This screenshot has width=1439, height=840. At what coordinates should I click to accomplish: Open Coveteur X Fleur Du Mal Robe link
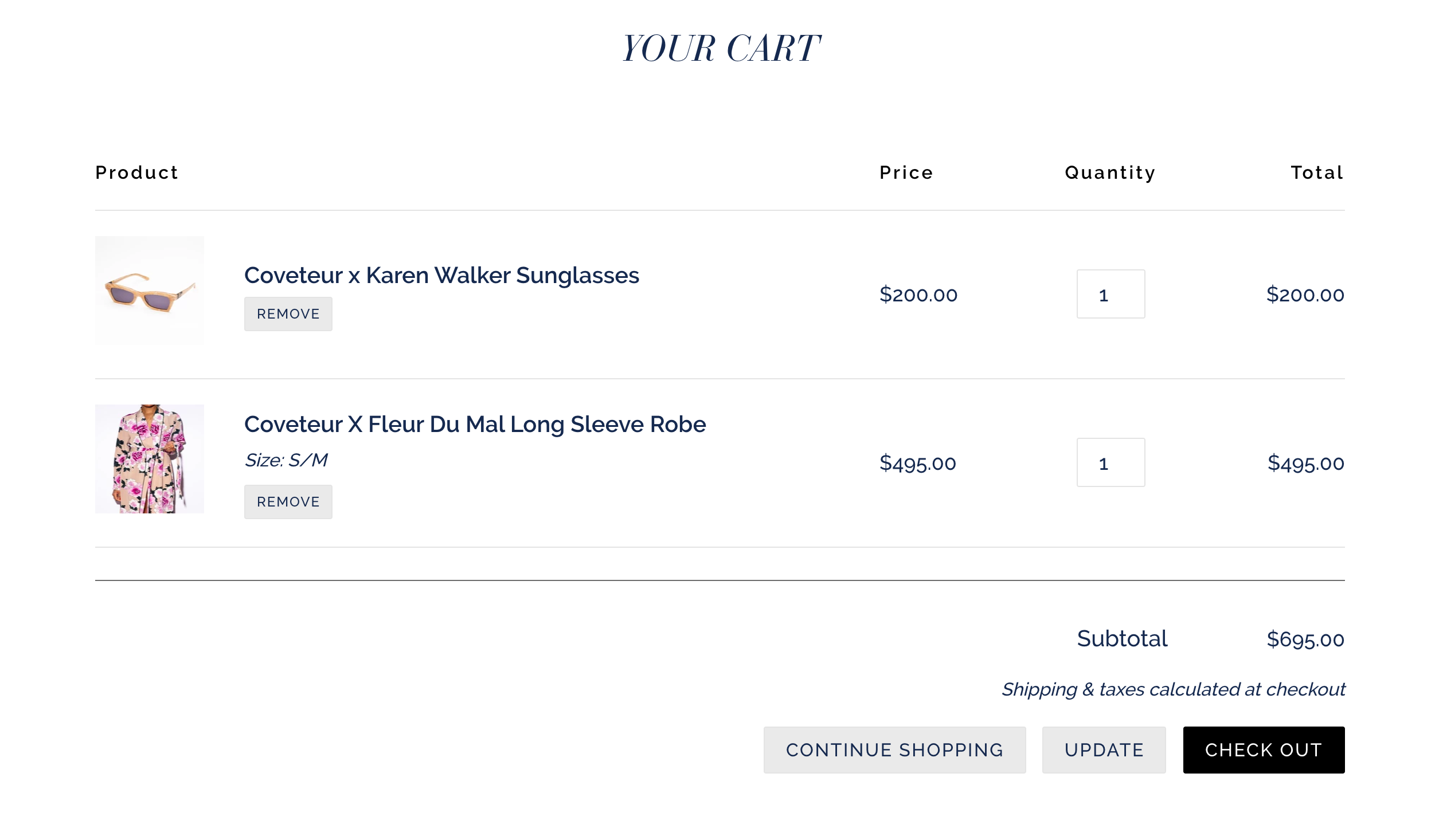click(475, 425)
